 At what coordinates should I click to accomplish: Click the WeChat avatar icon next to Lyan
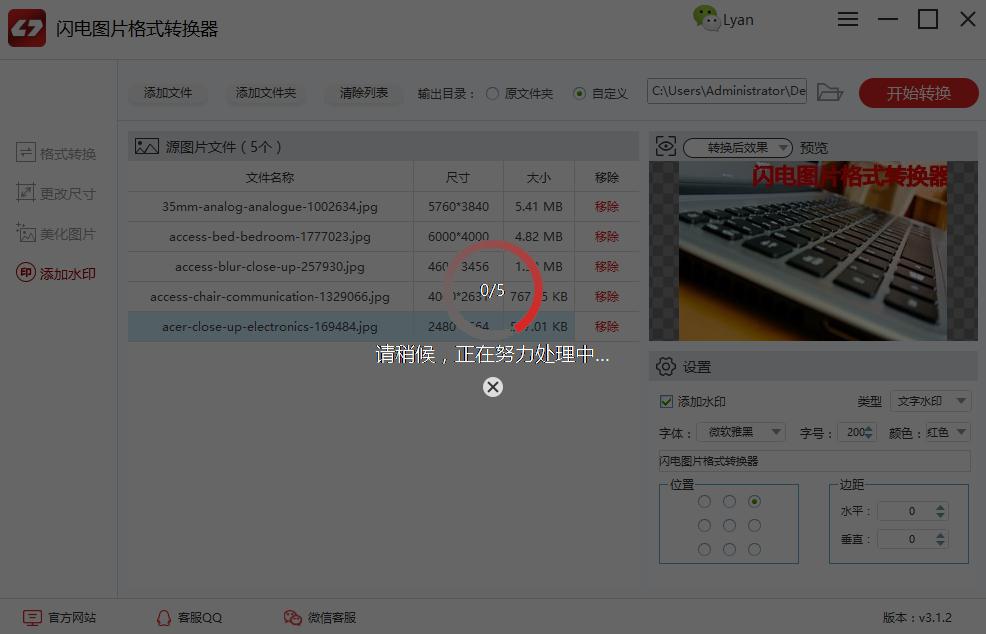point(706,18)
